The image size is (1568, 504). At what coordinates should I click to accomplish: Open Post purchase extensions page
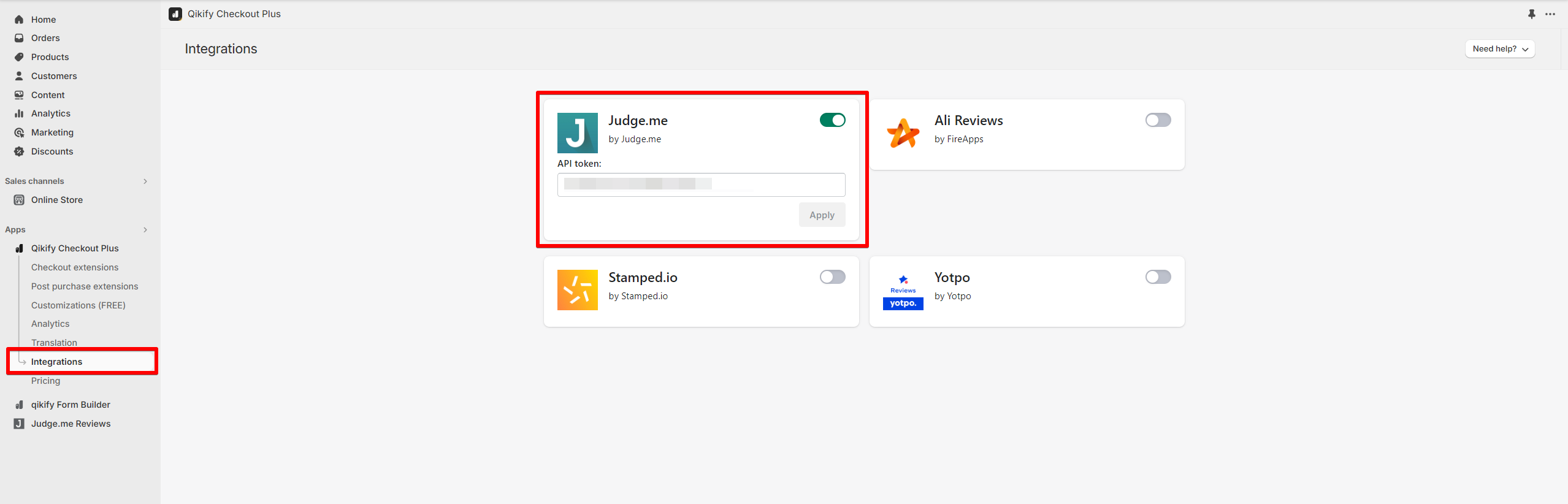coord(85,286)
